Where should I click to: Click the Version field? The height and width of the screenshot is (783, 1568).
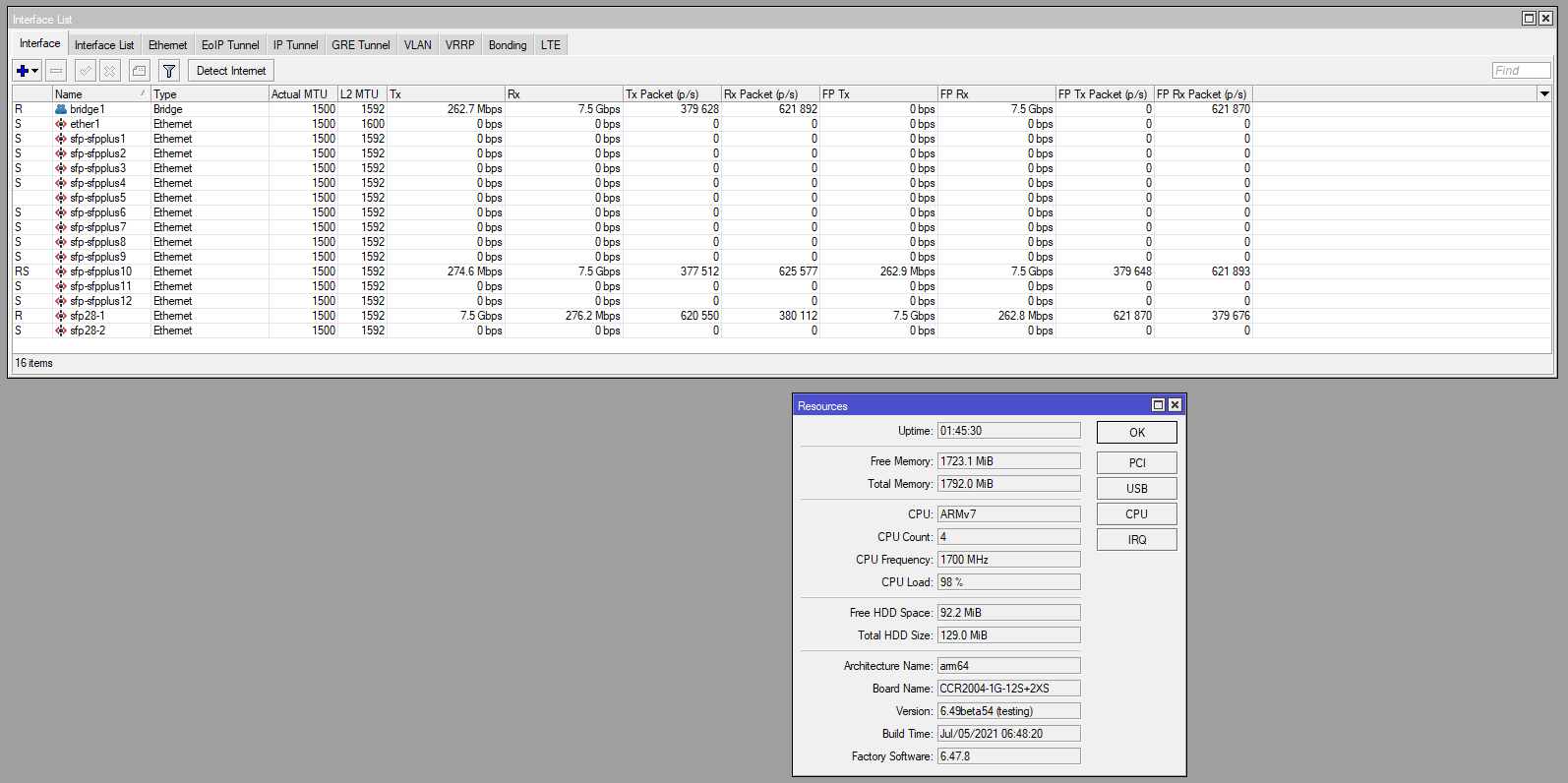point(1009,711)
